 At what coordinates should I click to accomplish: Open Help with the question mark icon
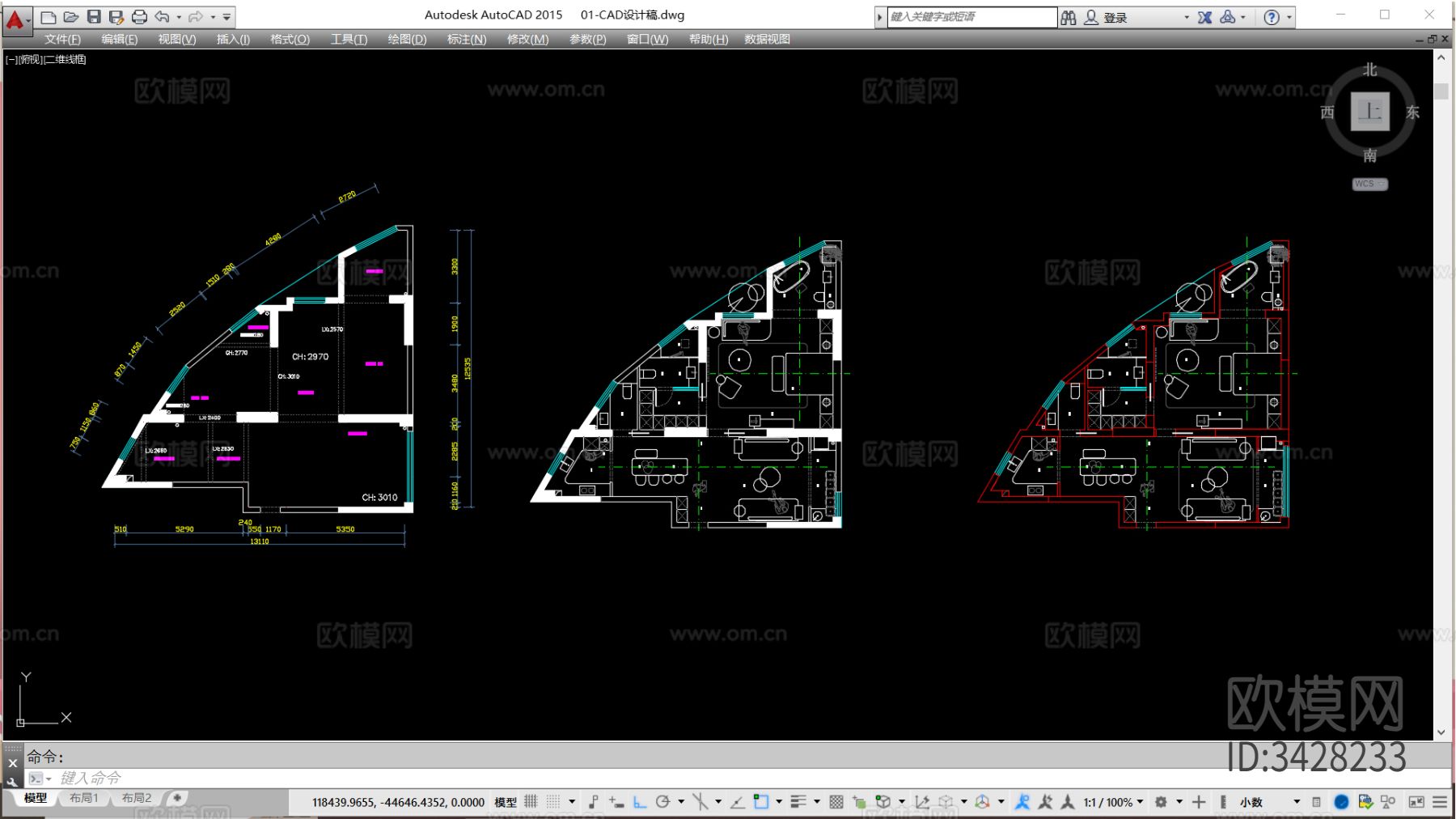(x=1272, y=18)
